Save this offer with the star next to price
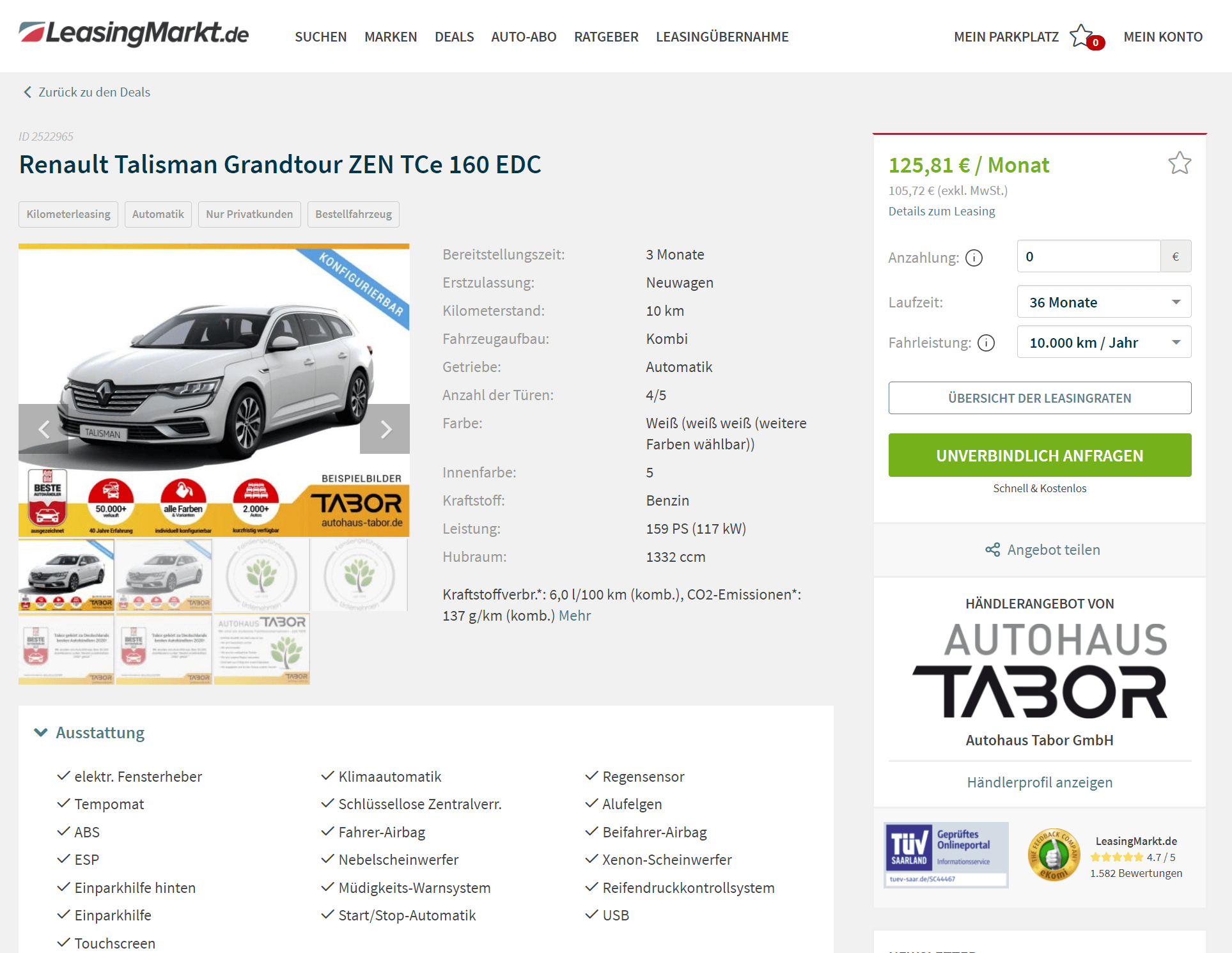The image size is (1232, 953). [x=1180, y=164]
